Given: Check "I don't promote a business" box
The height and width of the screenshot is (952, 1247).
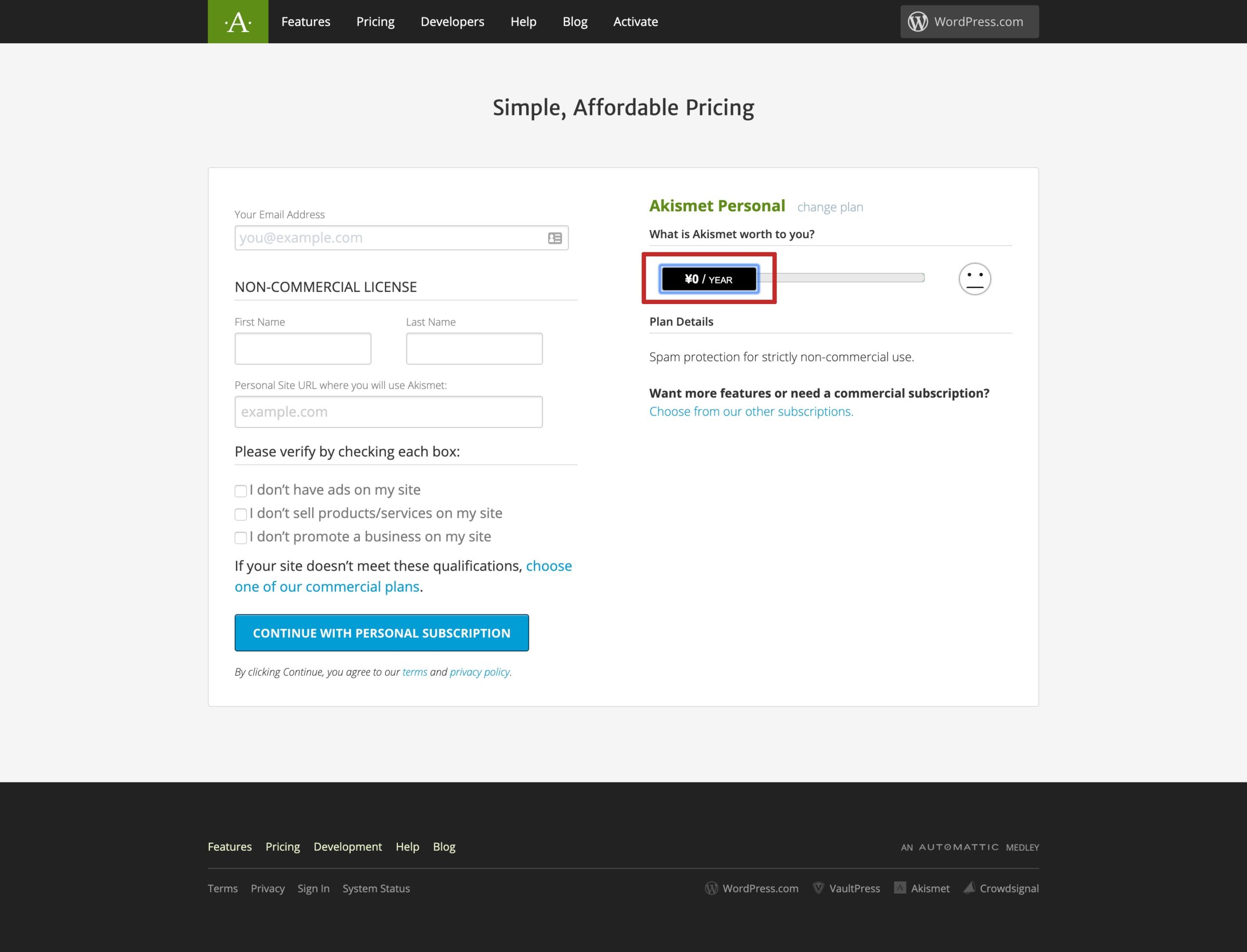Looking at the screenshot, I should click(241, 537).
